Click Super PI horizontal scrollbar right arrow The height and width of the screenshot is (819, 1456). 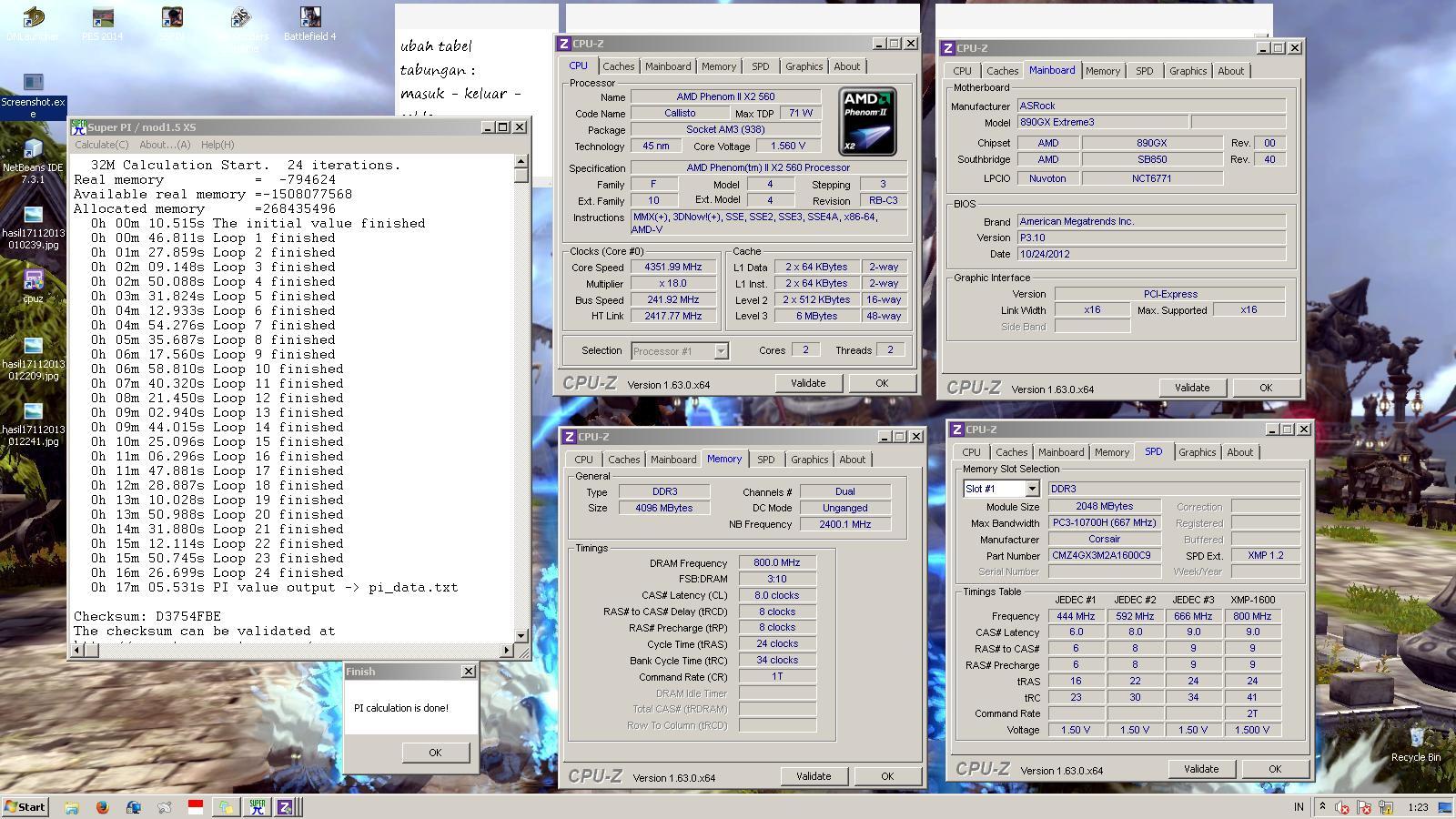click(x=507, y=650)
